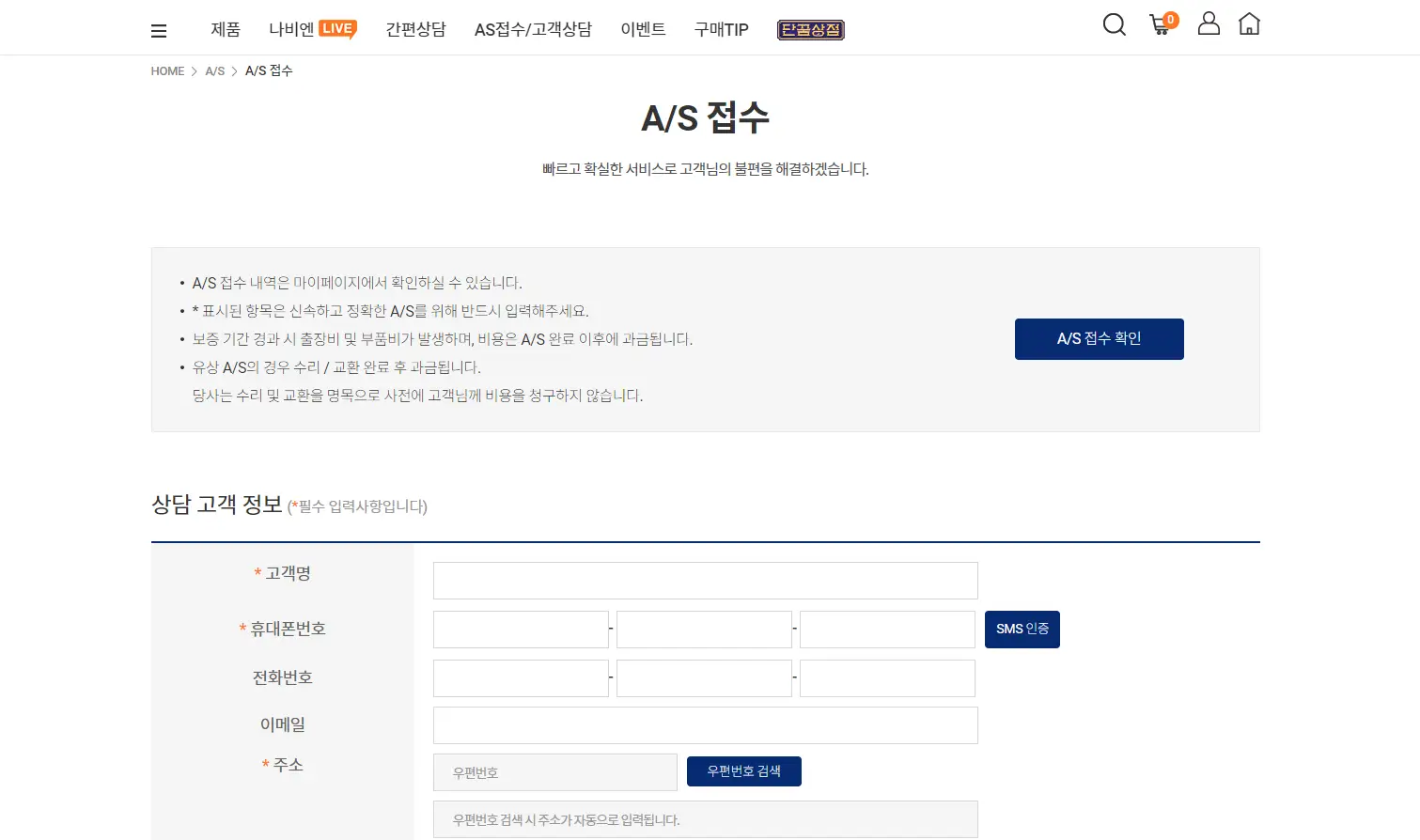Click the 우편번호 검색 button

743,771
